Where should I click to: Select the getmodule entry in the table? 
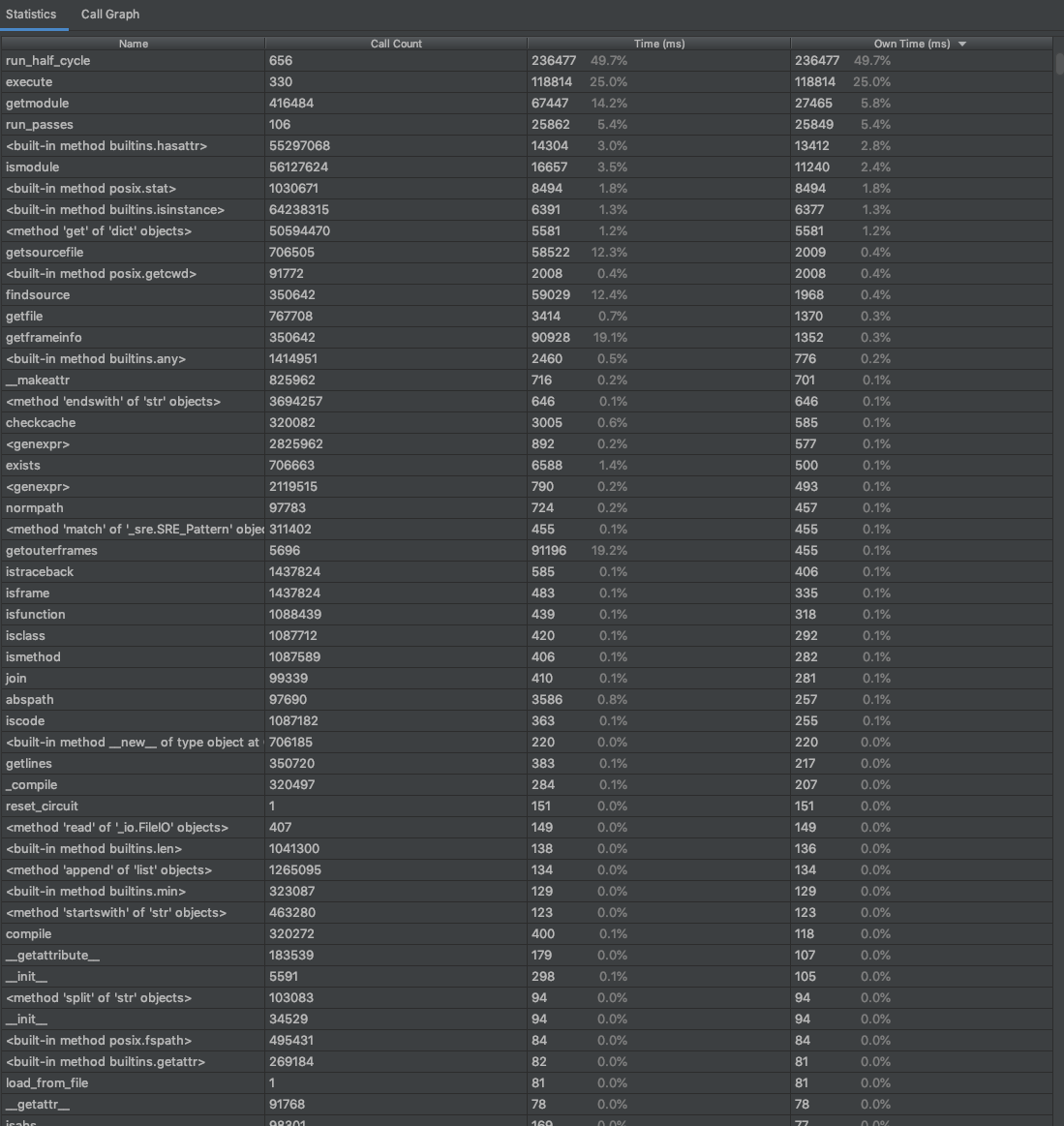point(39,103)
